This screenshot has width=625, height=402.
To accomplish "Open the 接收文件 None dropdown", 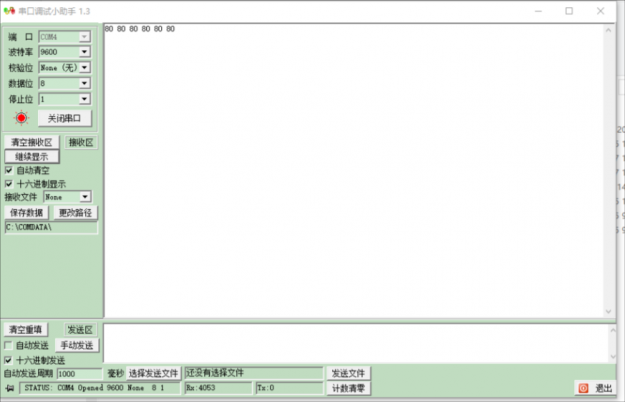I will pos(85,197).
